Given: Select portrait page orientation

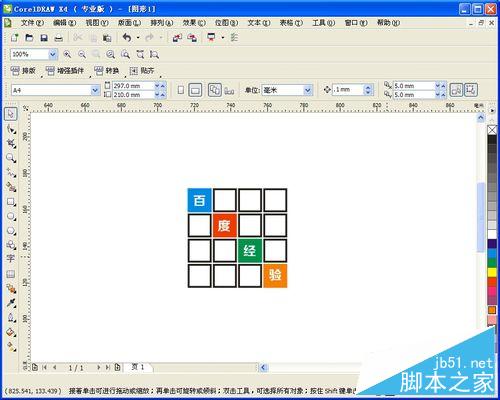Looking at the screenshot, I should 181,90.
